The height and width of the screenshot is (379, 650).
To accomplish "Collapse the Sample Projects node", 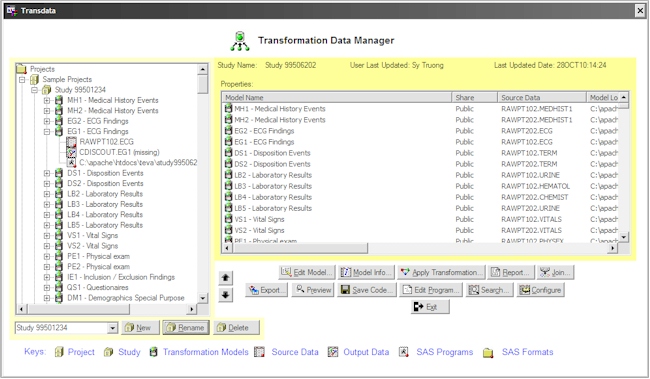I will tap(22, 79).
